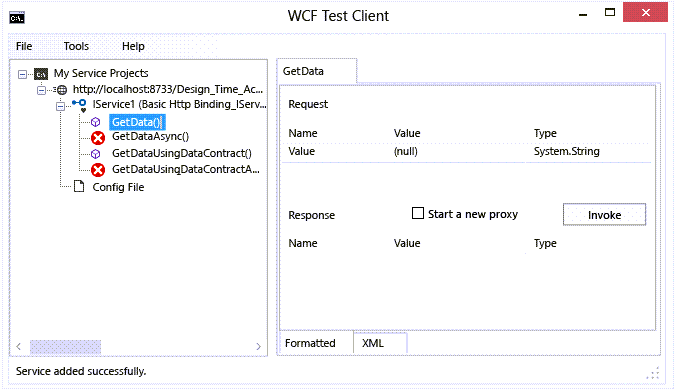The image size is (675, 390).
Task: Enable the Start a new proxy checkbox
Action: [418, 214]
